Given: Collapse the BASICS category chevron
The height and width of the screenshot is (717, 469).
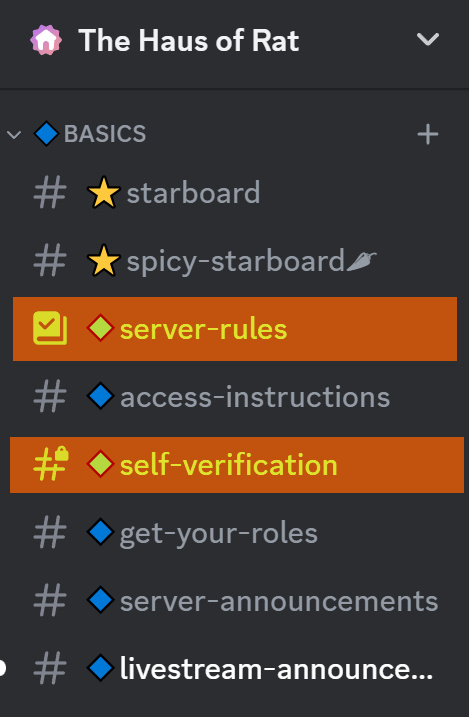Looking at the screenshot, I should 14,134.
